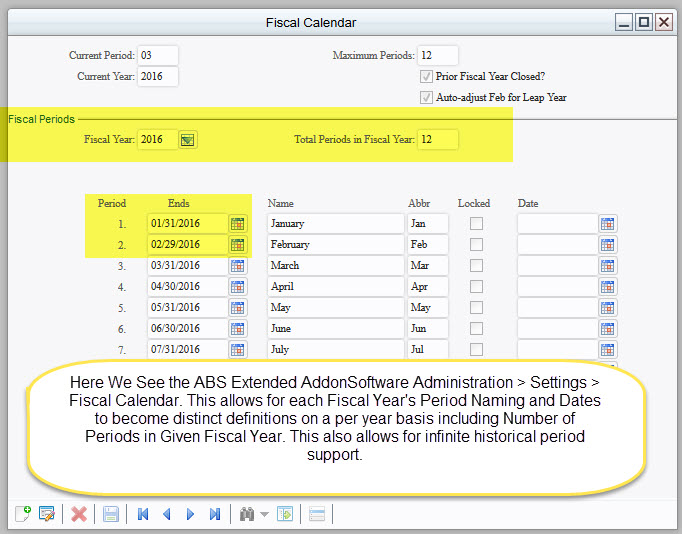
Task: Go to the previous record
Action: [x=166, y=514]
